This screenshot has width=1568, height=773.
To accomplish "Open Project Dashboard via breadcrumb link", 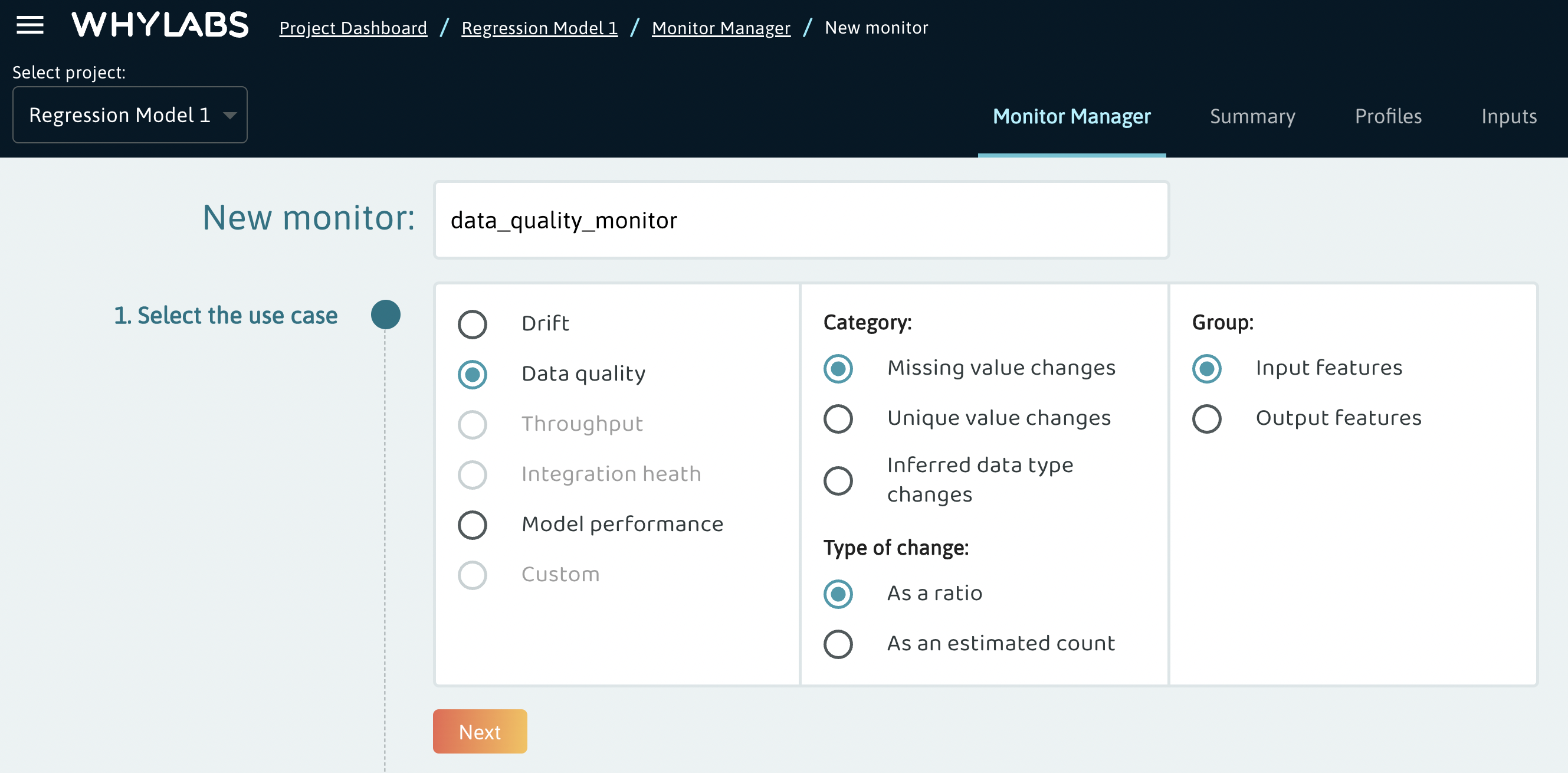I will tap(353, 27).
